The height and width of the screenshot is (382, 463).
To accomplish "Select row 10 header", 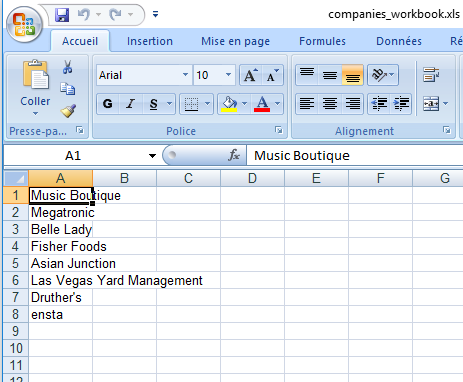I will [16, 348].
